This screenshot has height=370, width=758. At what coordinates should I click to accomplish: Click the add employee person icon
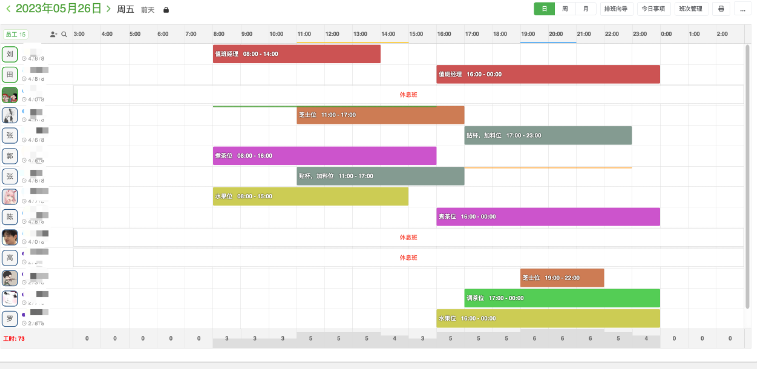[53, 34]
